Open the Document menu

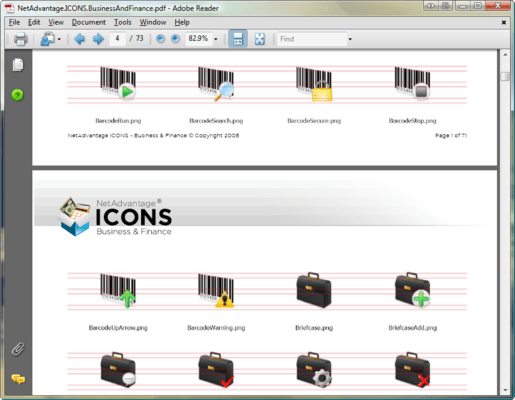(x=89, y=22)
